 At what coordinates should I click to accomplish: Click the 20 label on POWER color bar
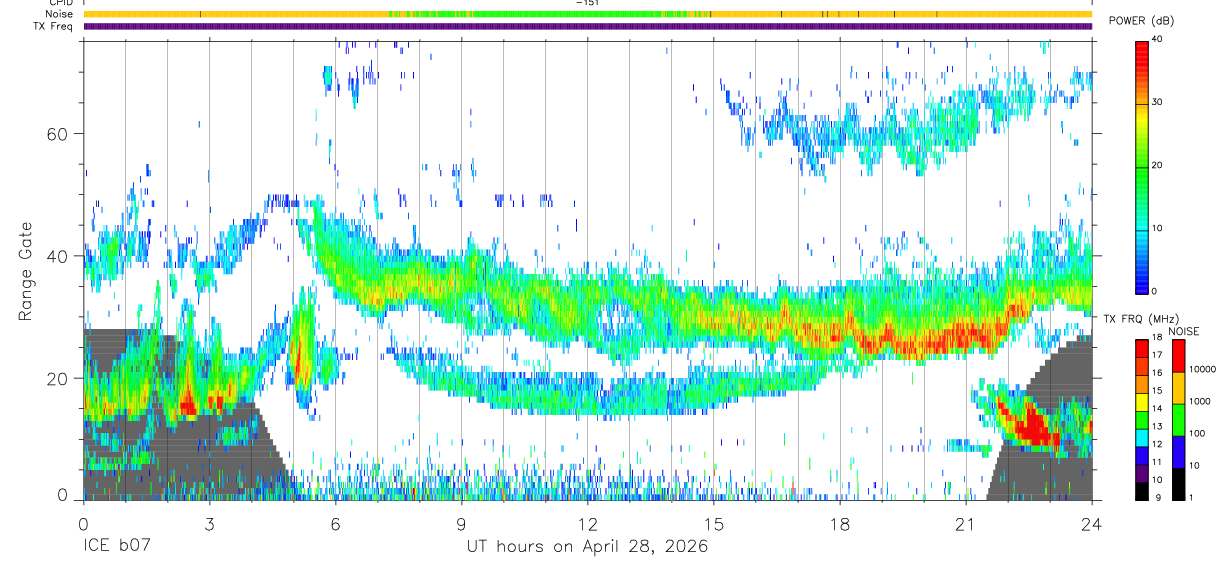pyautogui.click(x=1157, y=165)
